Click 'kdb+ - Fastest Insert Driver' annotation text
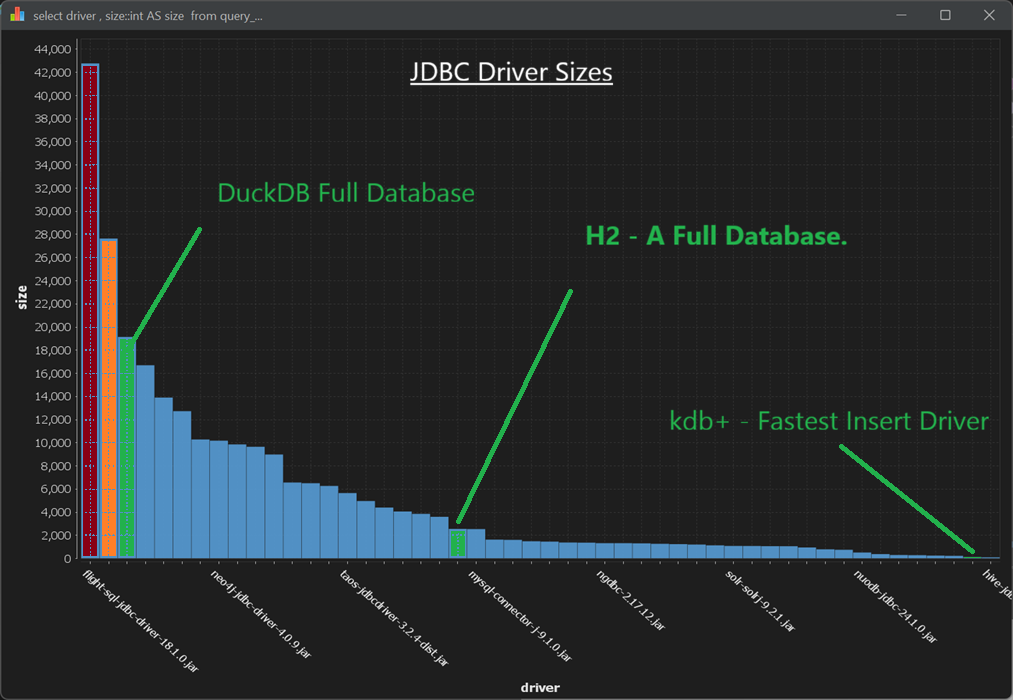The width and height of the screenshot is (1013, 700). click(x=828, y=421)
